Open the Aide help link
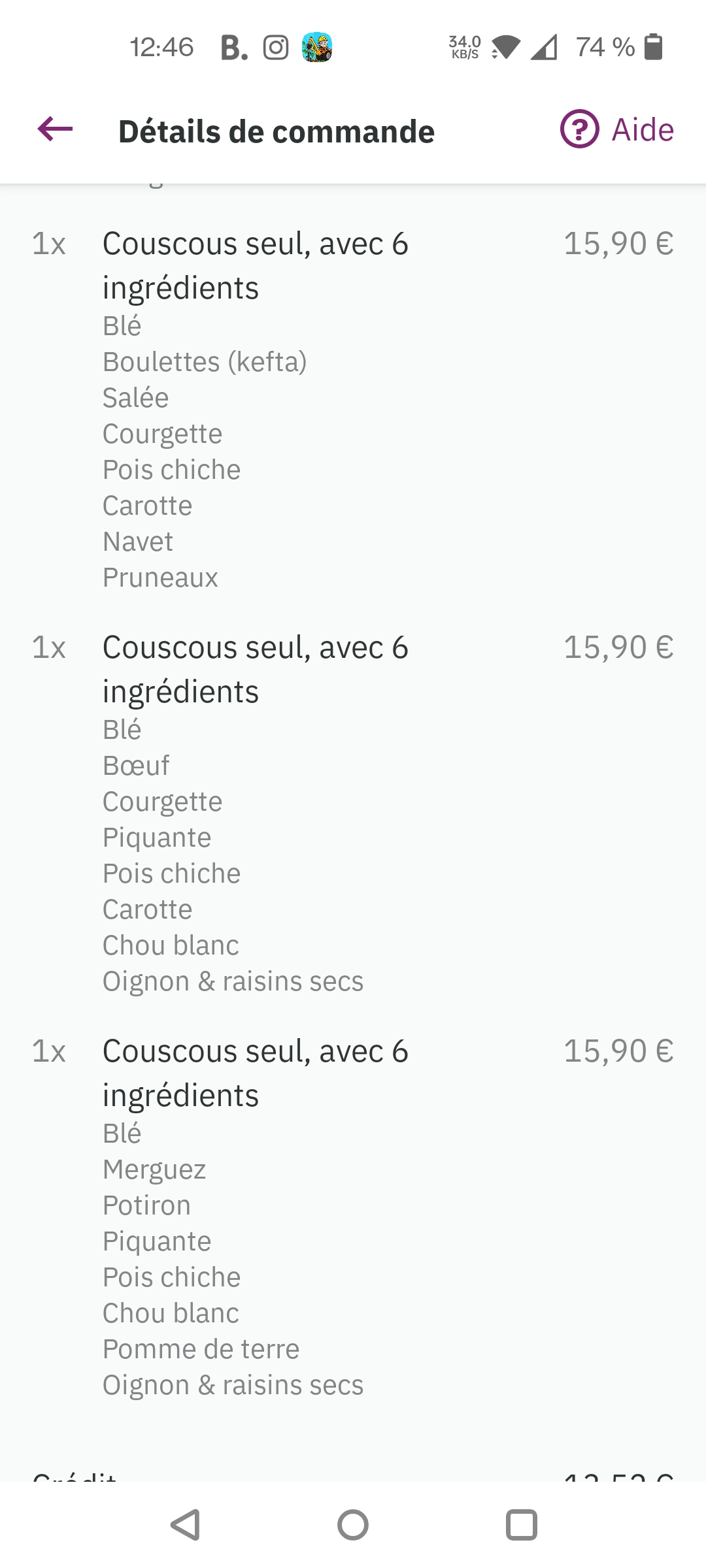Screen dimensions: 706x1568 point(642,129)
